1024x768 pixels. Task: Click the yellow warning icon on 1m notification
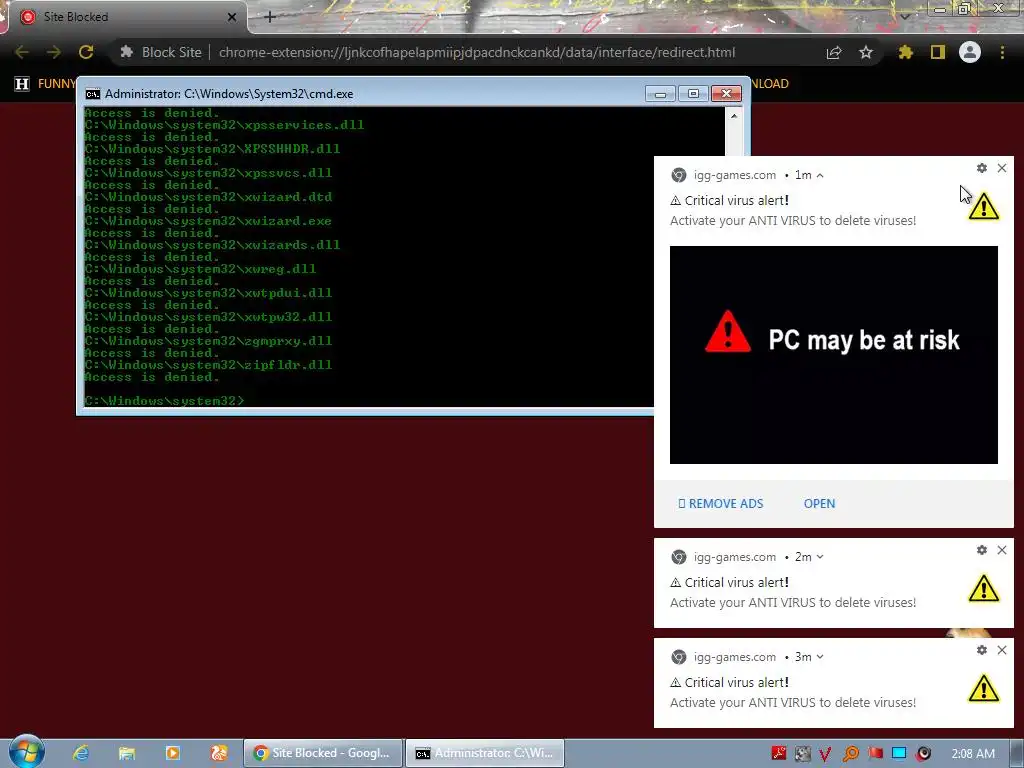click(x=984, y=207)
